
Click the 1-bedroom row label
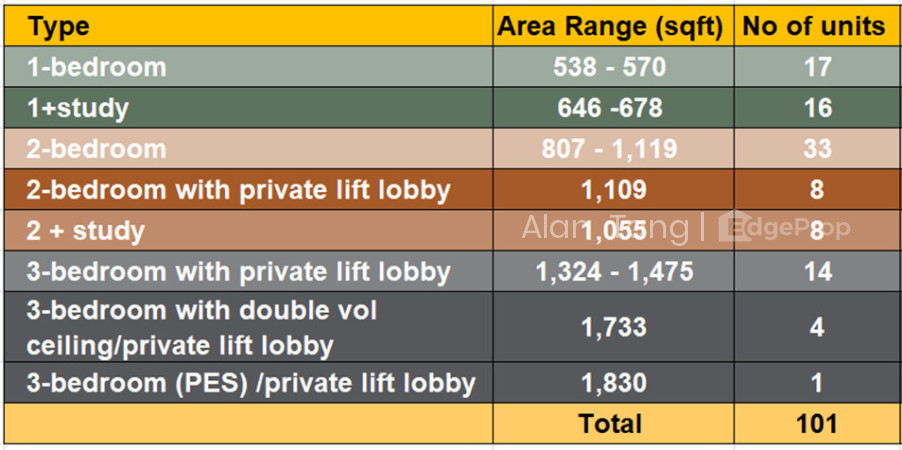[97, 67]
